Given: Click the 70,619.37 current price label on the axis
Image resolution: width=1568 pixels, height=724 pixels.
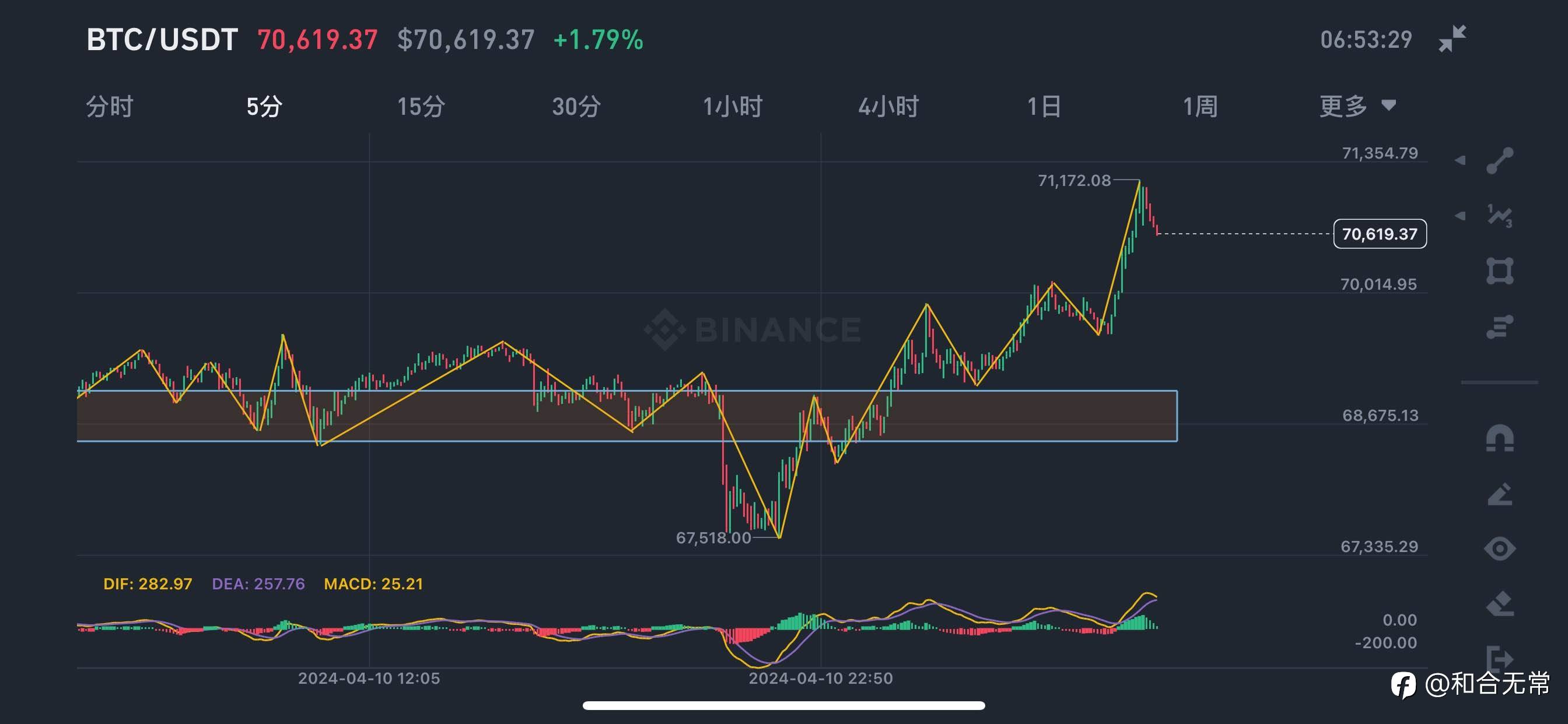Looking at the screenshot, I should [x=1380, y=234].
